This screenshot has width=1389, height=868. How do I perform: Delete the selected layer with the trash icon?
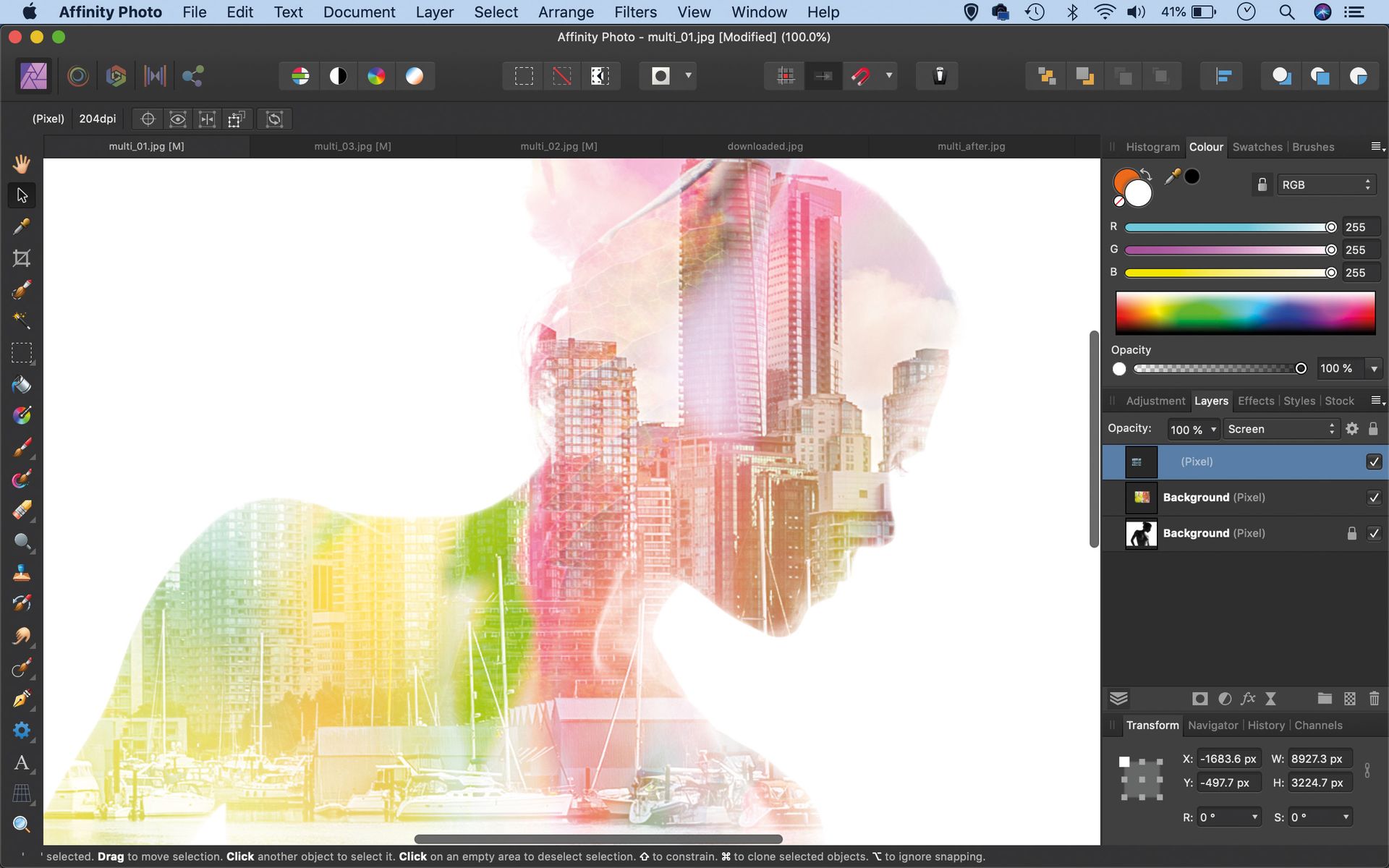pos(1373,699)
